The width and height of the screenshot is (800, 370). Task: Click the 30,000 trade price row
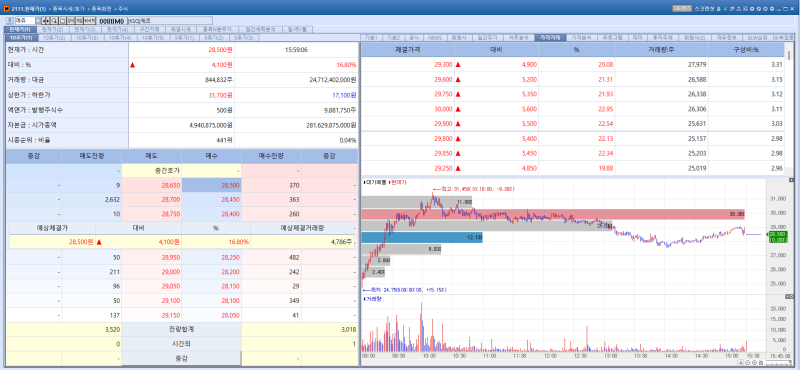point(572,109)
